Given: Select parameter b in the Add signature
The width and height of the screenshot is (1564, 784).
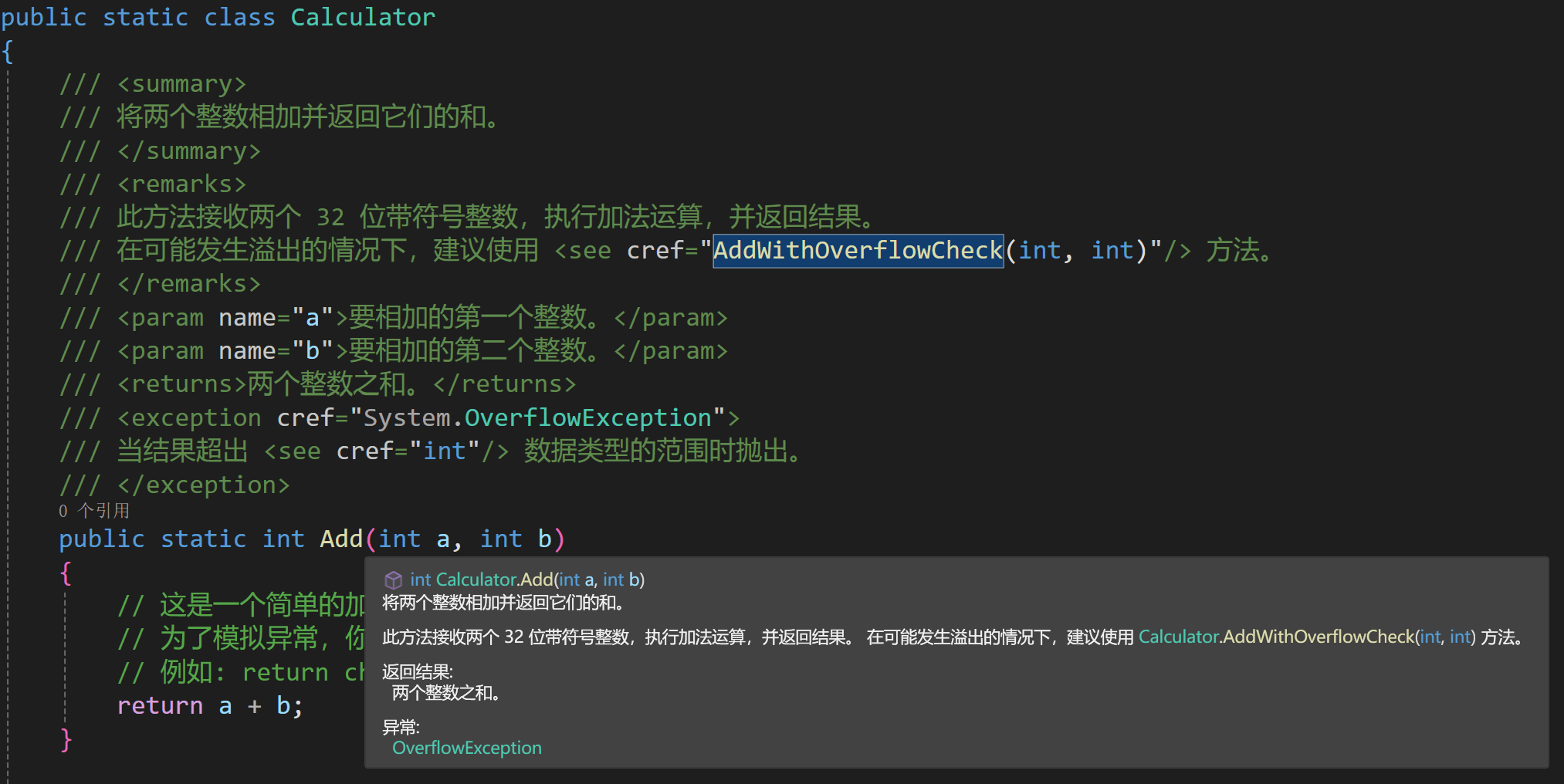Looking at the screenshot, I should [544, 539].
